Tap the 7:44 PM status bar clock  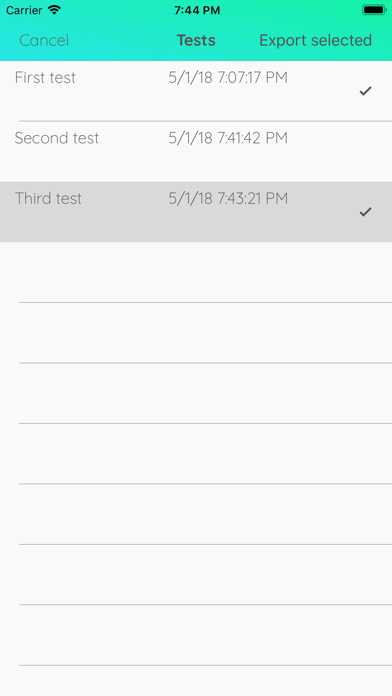click(x=197, y=10)
